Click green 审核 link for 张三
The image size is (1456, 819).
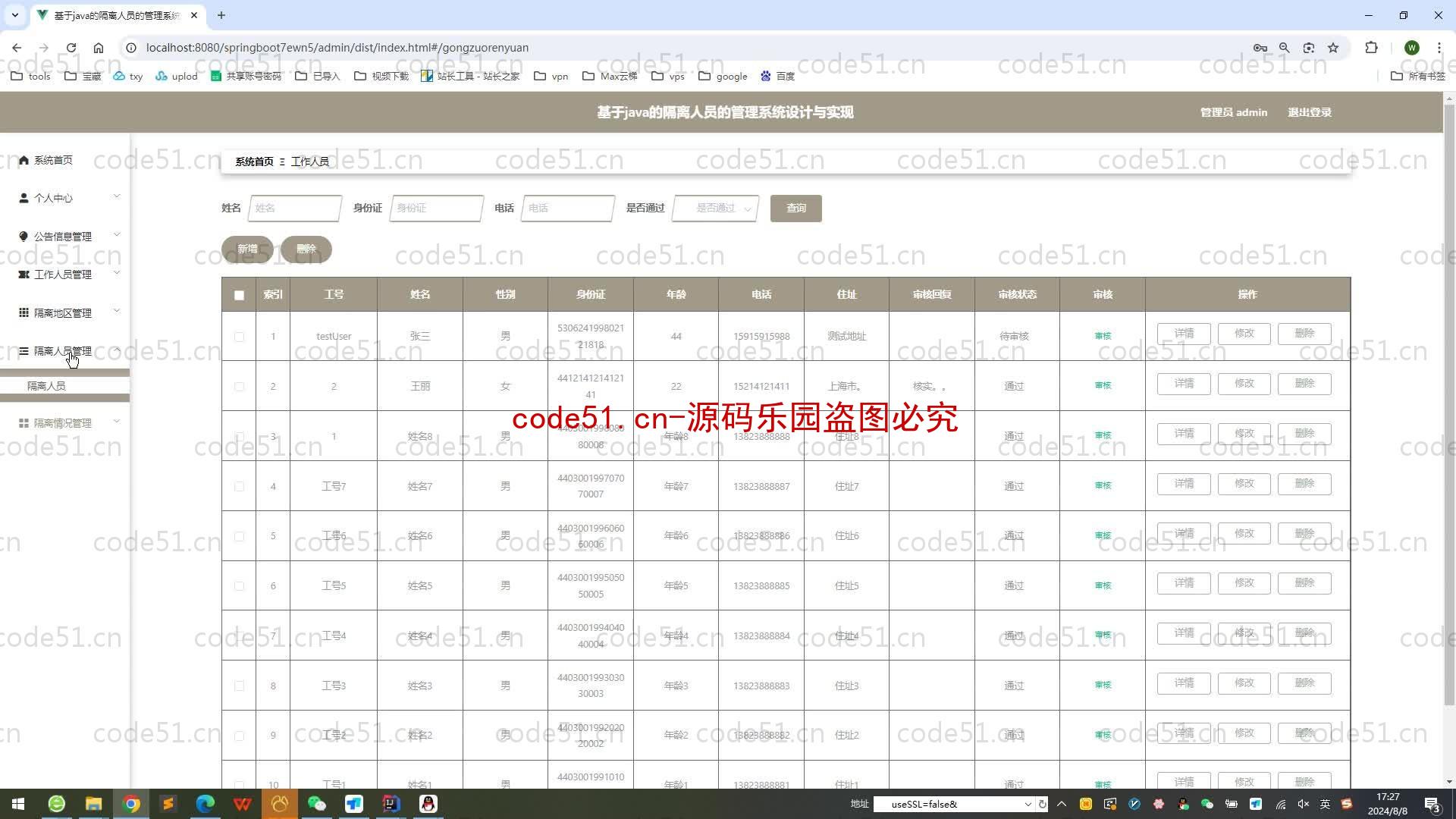1103,336
